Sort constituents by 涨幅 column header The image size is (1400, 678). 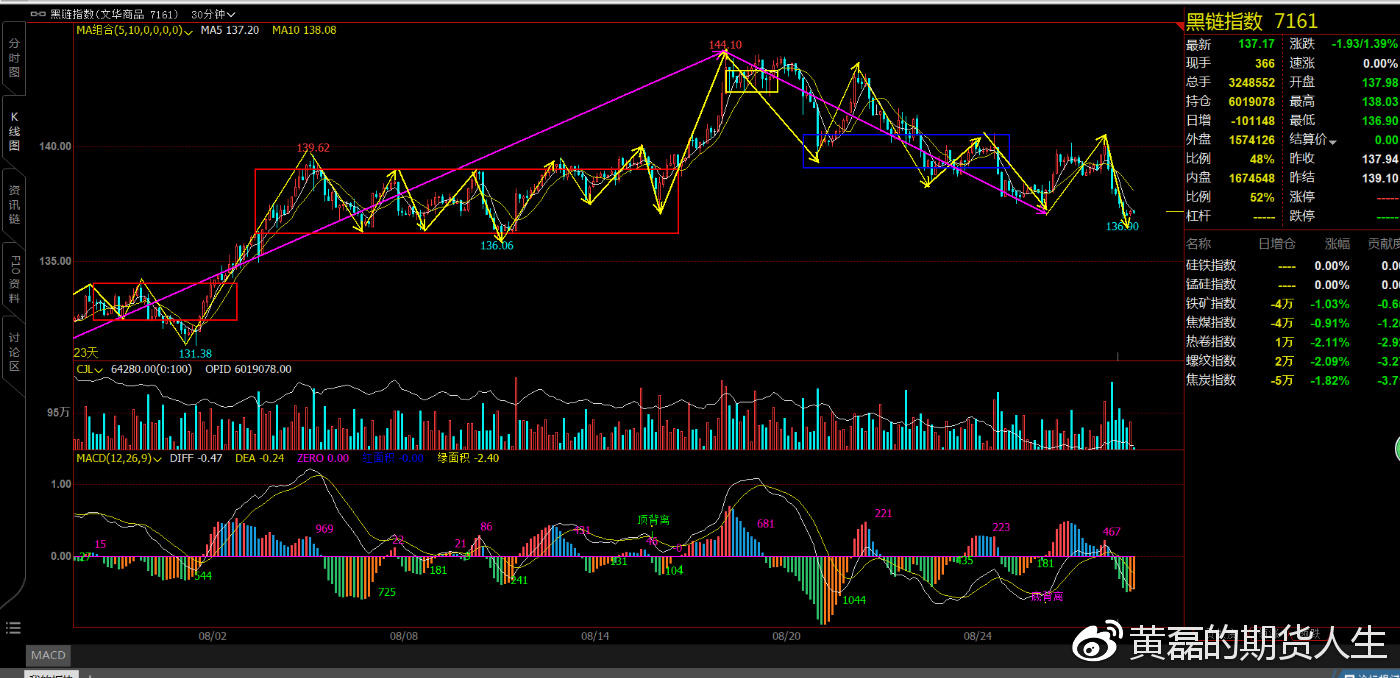1337,244
